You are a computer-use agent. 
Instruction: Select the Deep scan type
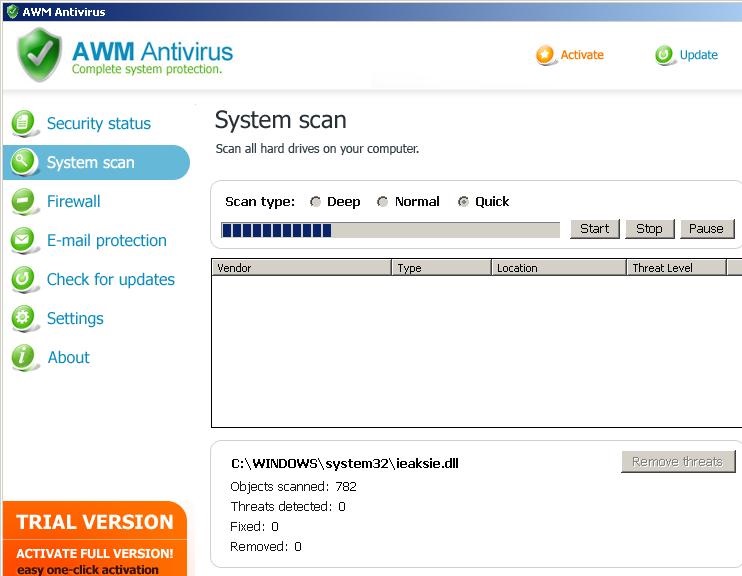point(316,202)
